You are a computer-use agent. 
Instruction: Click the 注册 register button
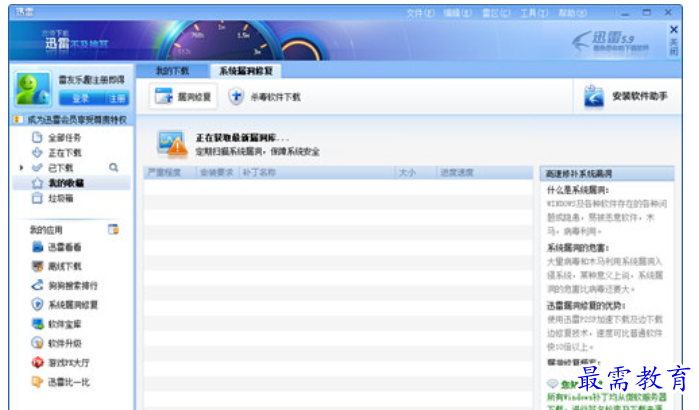coord(117,98)
